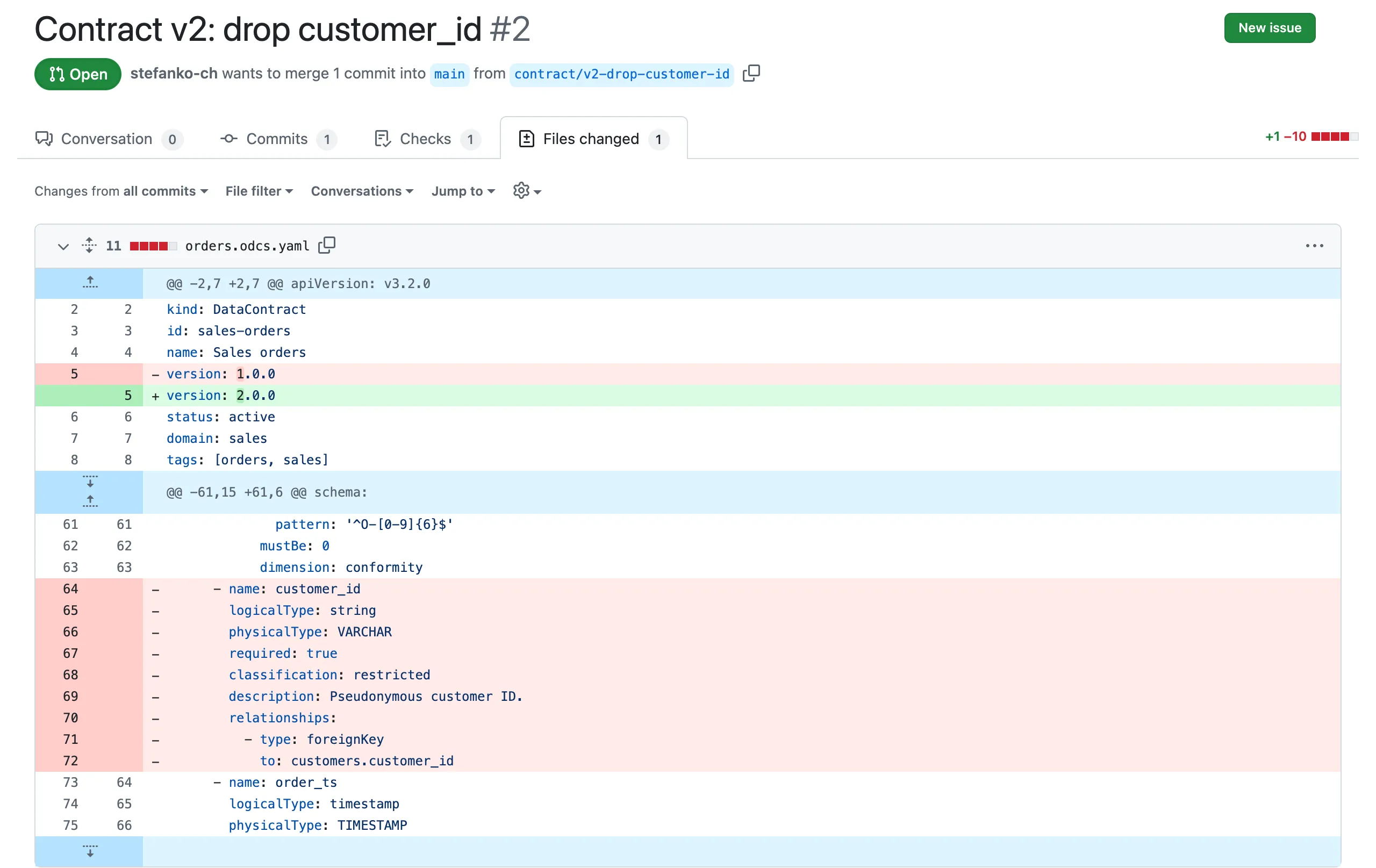
Task: View the Checks tab
Action: pos(427,139)
